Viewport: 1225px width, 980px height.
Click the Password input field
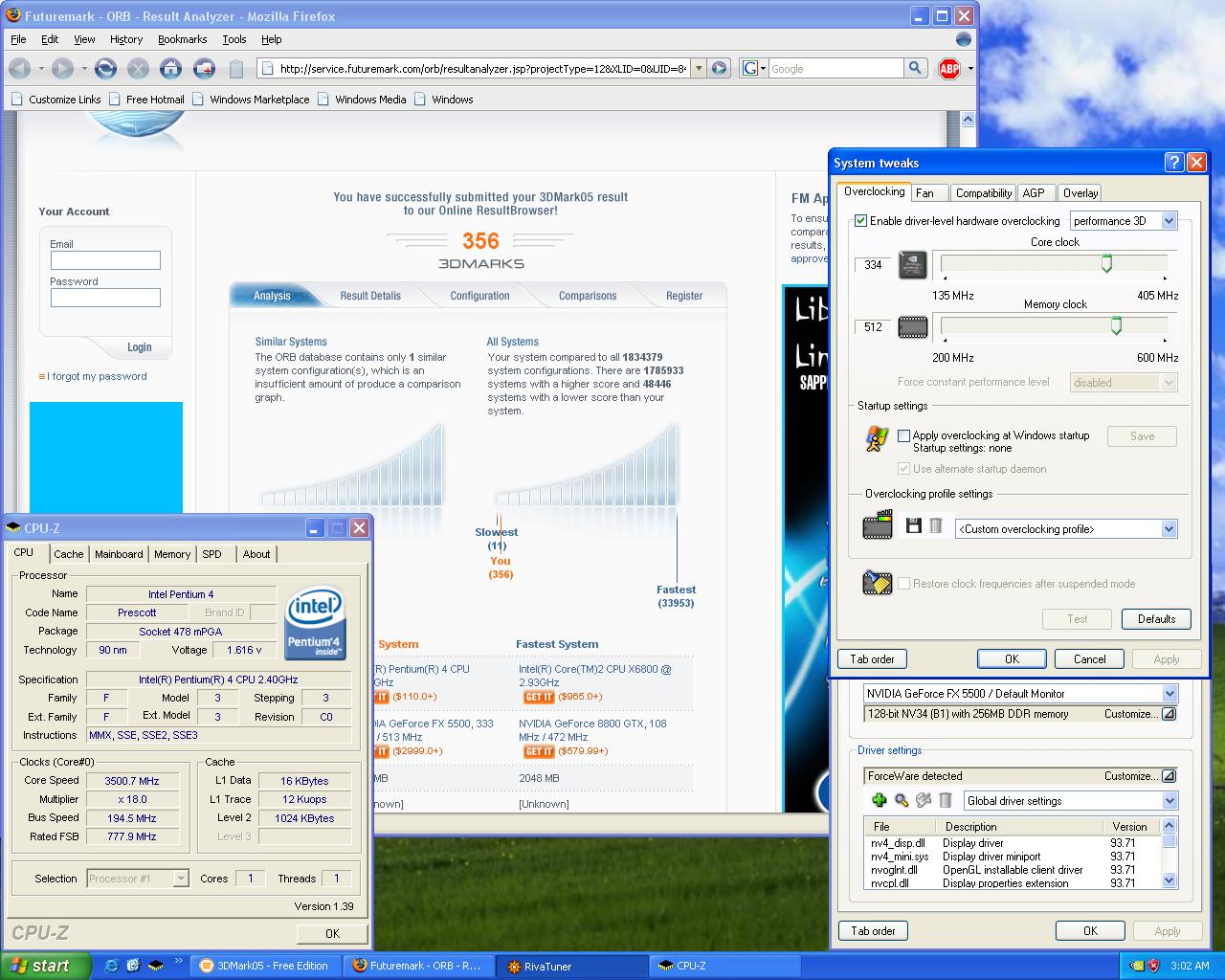pyautogui.click(x=105, y=298)
